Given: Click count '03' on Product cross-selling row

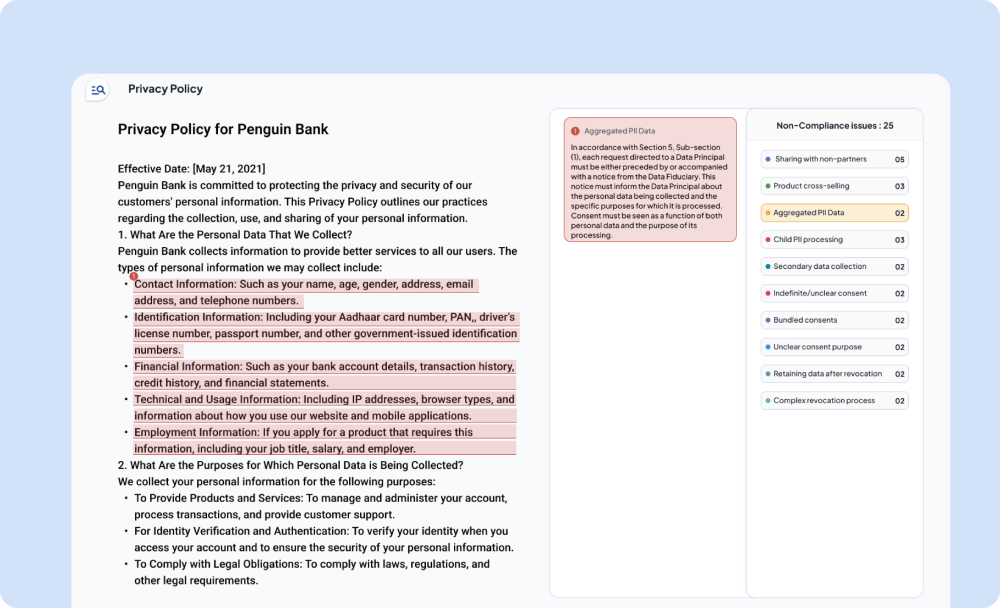Looking at the screenshot, I should [x=899, y=186].
